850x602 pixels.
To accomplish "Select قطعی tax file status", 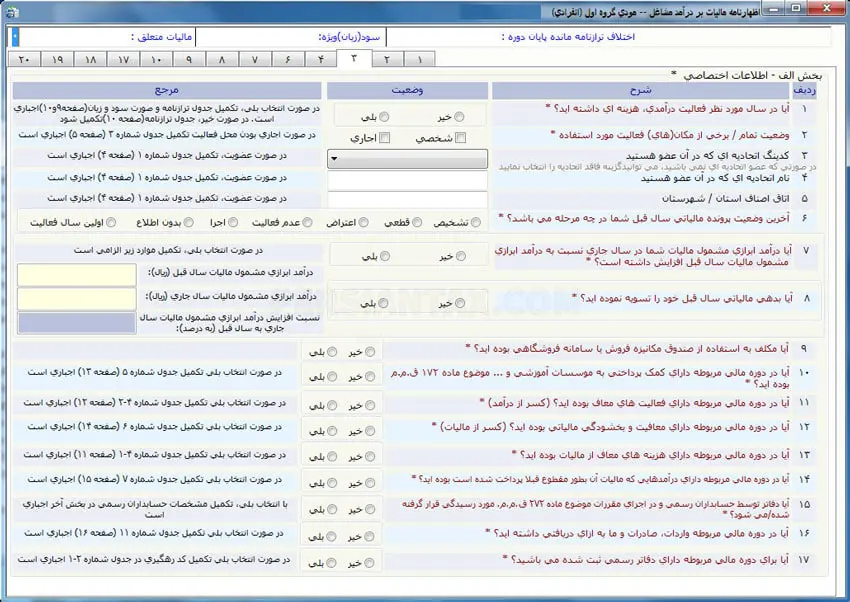I will click(417, 222).
